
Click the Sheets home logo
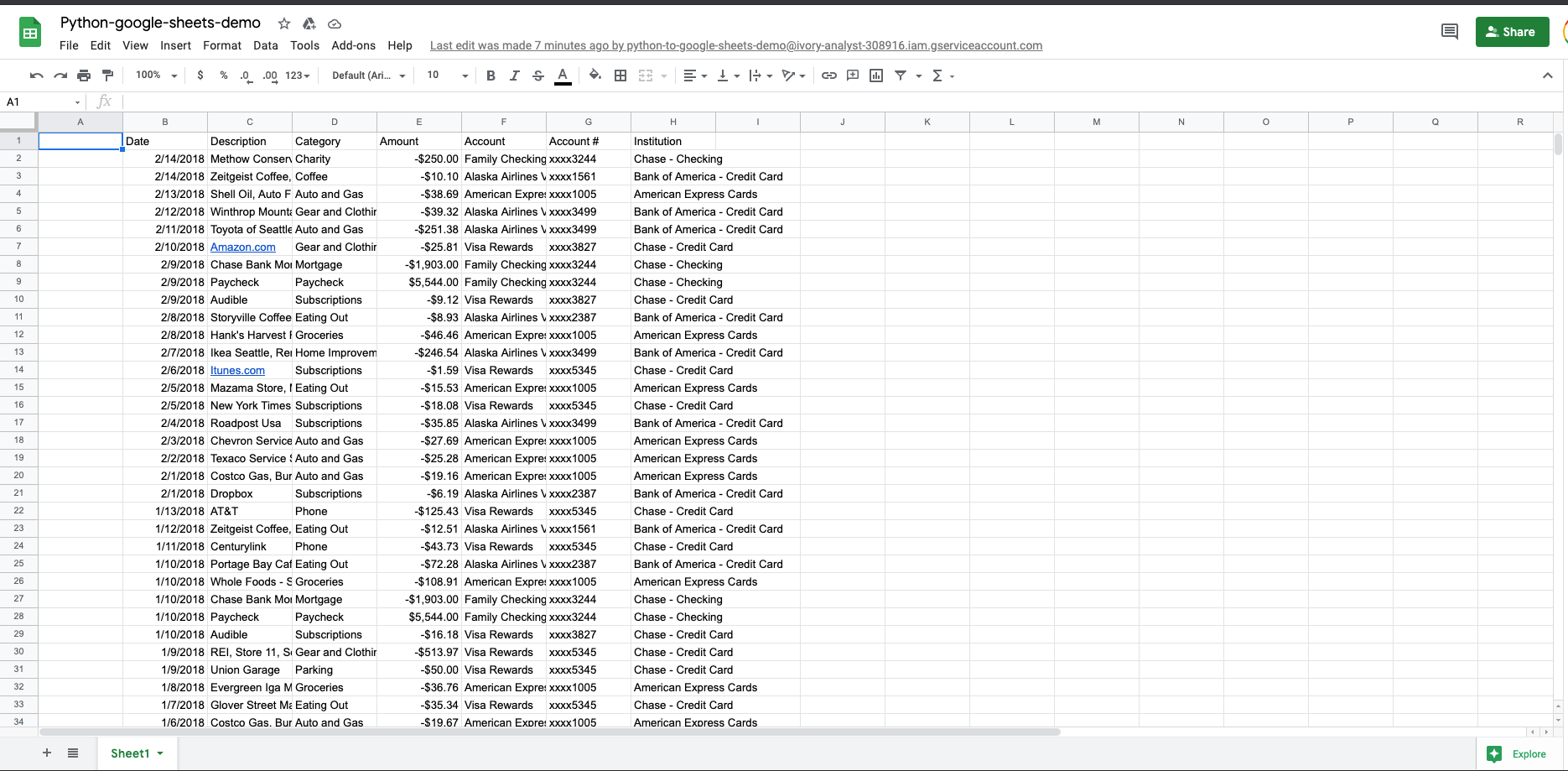pyautogui.click(x=30, y=33)
